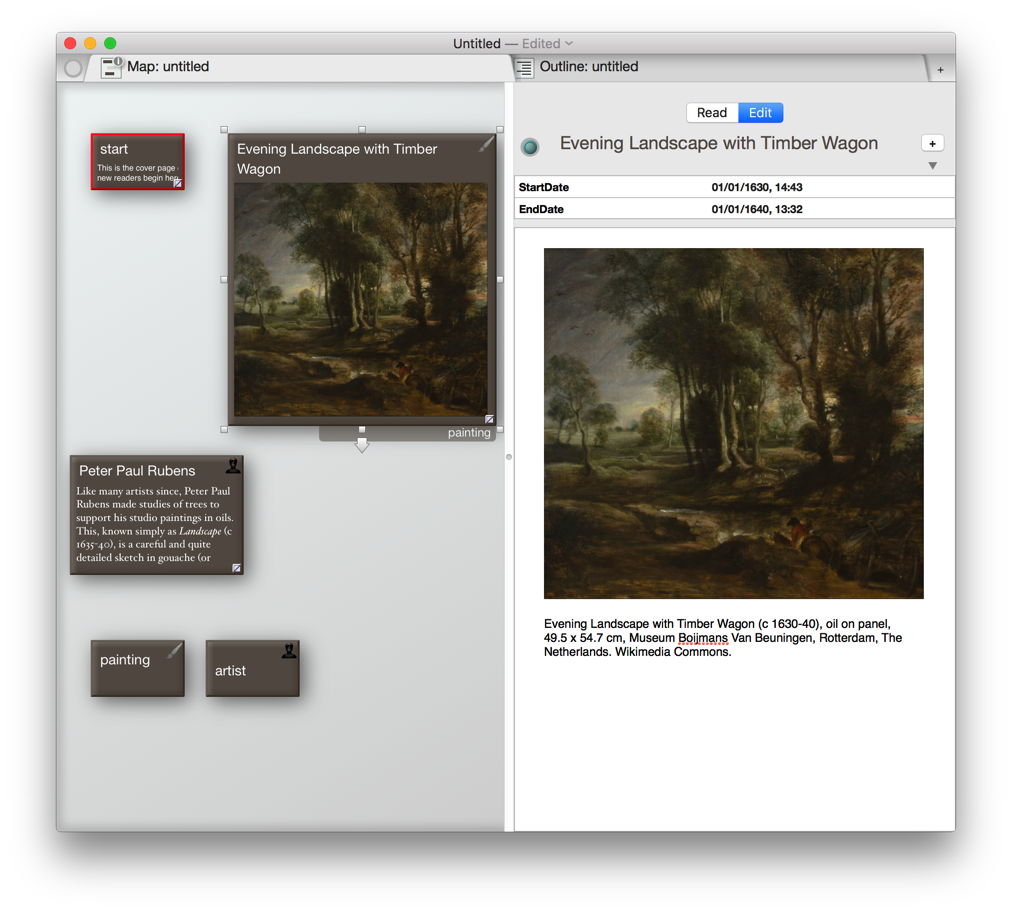Click the Map view icon in the tab
Screen dimensions: 1012x912
[112, 67]
